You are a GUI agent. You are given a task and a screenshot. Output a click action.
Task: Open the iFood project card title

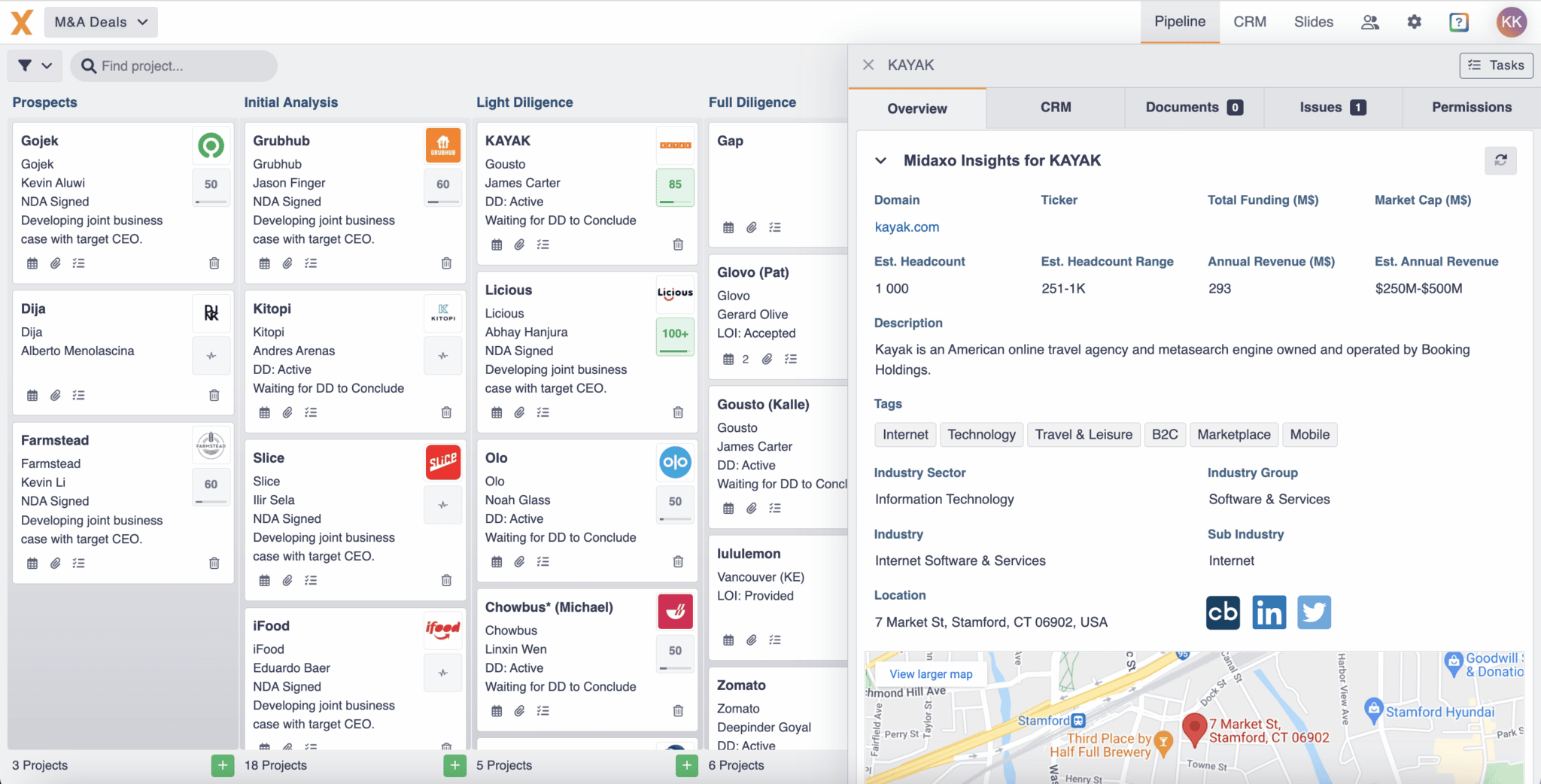pos(271,626)
